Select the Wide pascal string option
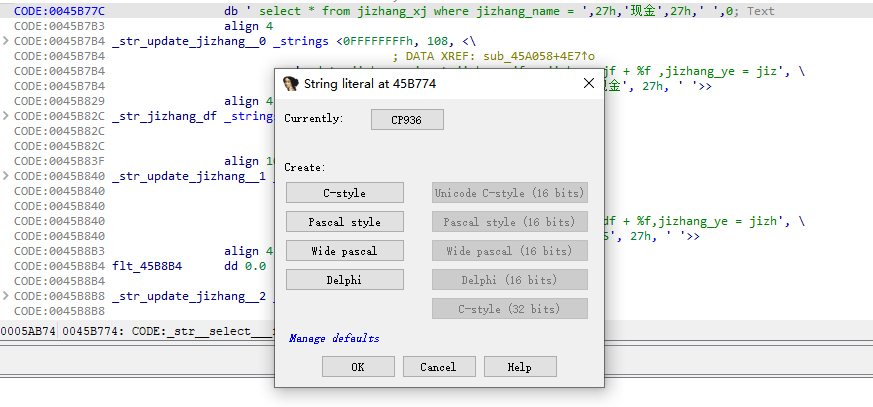873x407 pixels. pyautogui.click(x=345, y=251)
